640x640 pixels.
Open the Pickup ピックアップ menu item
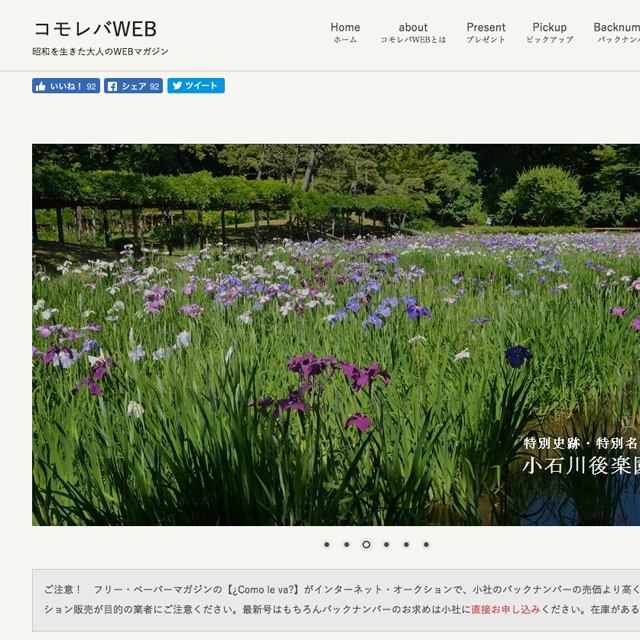pos(549,33)
